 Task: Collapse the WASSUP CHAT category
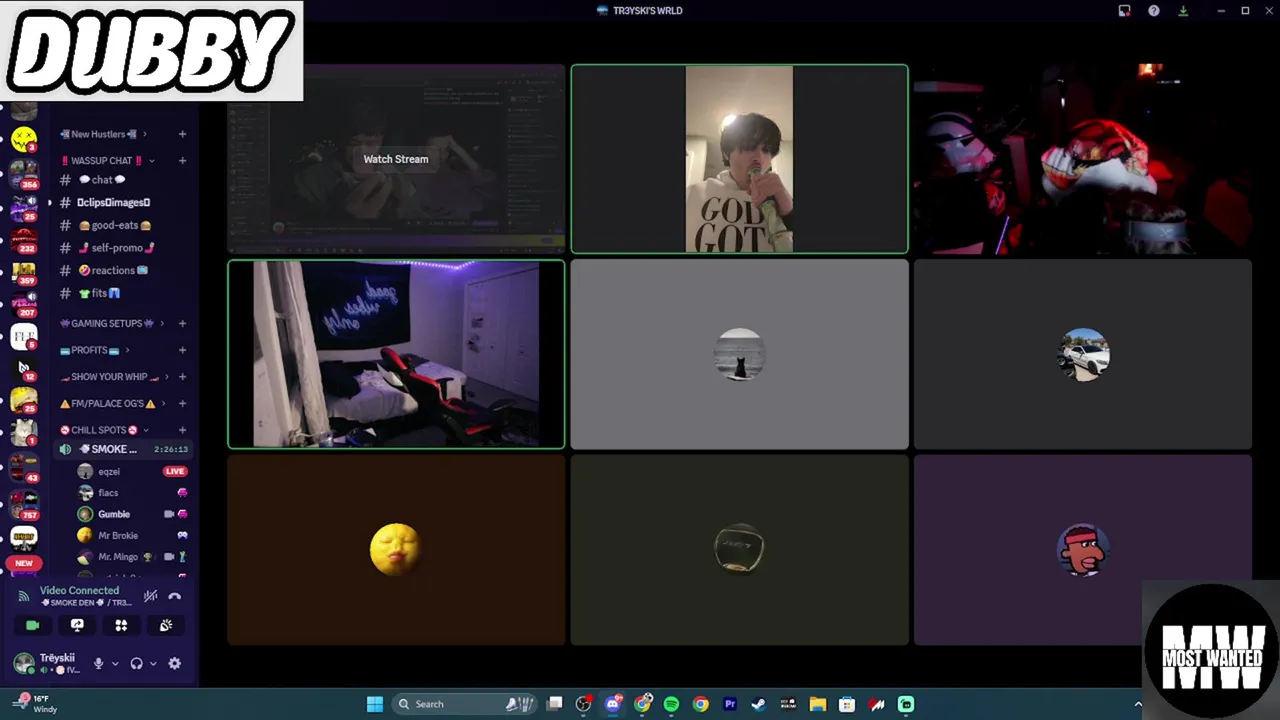click(105, 160)
